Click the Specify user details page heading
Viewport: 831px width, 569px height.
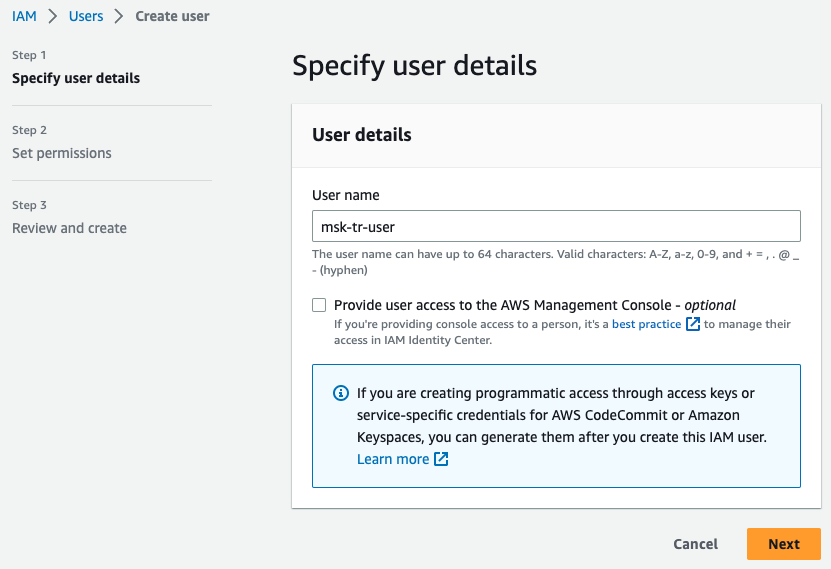point(414,66)
